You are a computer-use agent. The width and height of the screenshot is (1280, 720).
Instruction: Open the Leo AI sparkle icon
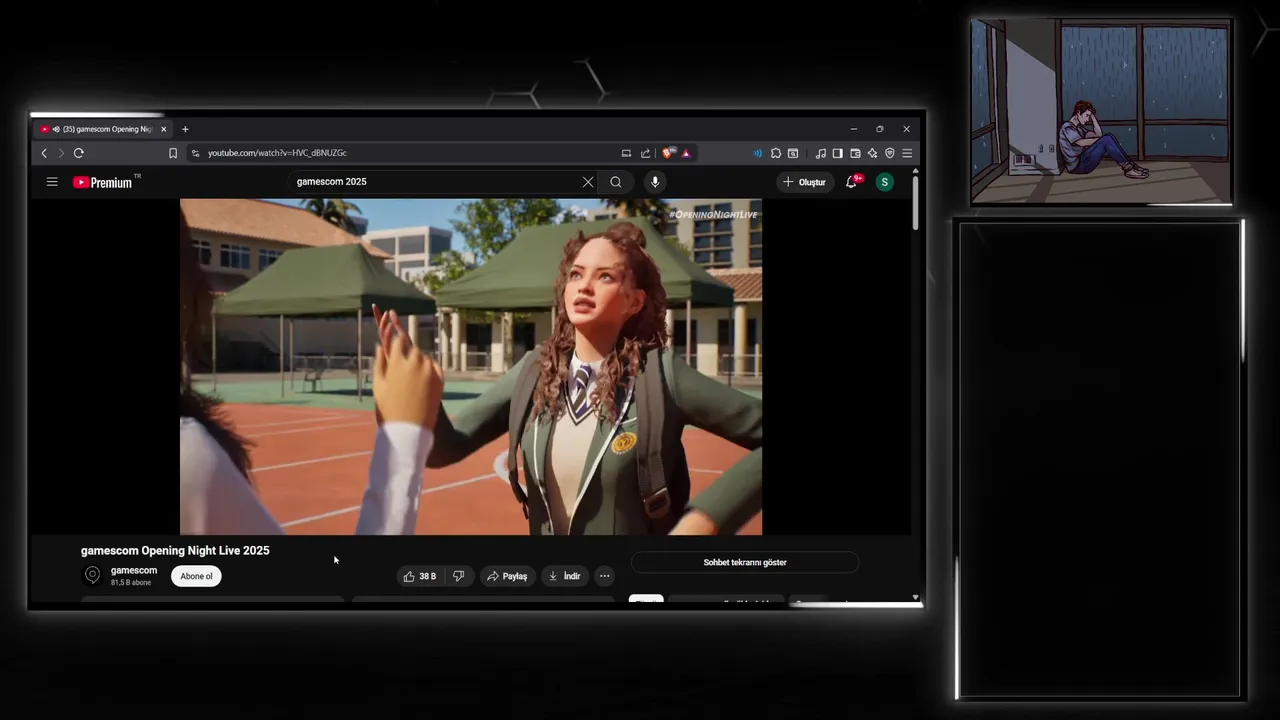tap(872, 153)
